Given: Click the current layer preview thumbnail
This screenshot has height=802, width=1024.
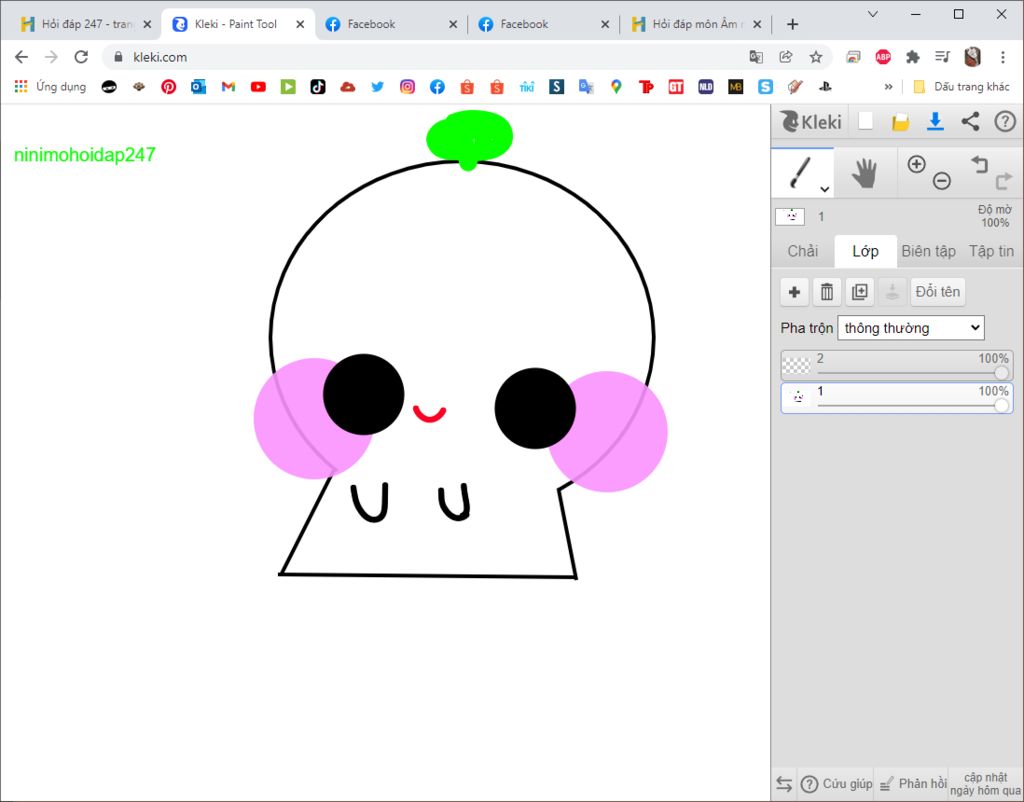Looking at the screenshot, I should point(790,216).
